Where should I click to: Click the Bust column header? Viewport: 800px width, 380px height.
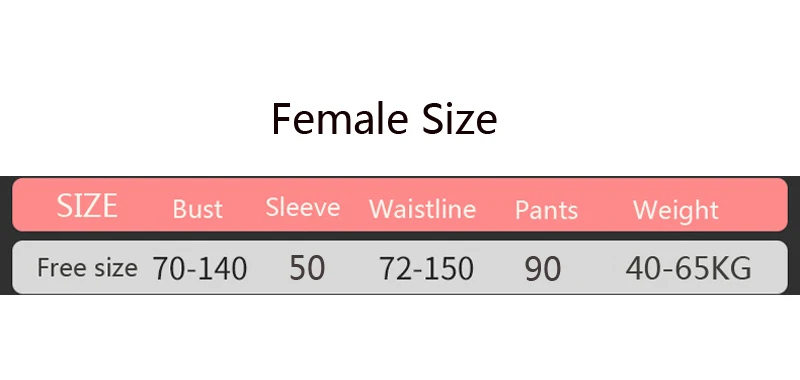(x=197, y=209)
